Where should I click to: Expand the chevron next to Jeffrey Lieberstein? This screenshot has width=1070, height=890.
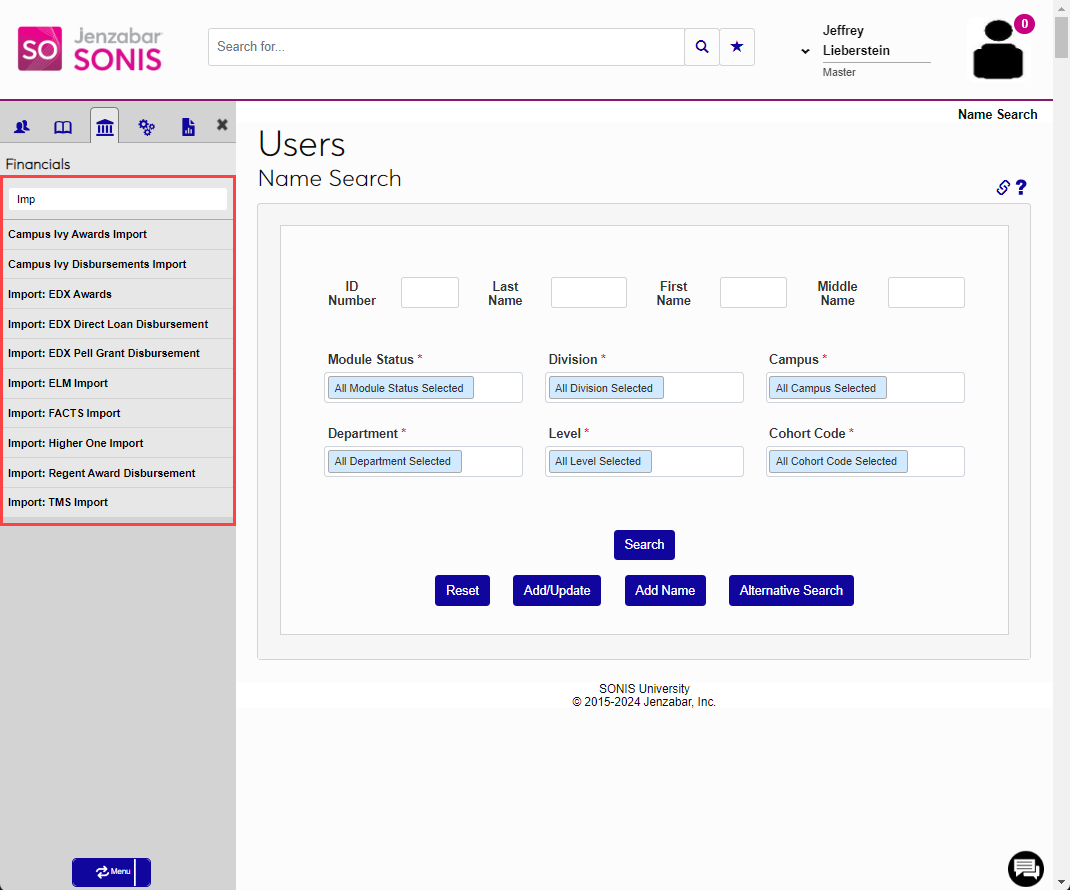click(804, 50)
